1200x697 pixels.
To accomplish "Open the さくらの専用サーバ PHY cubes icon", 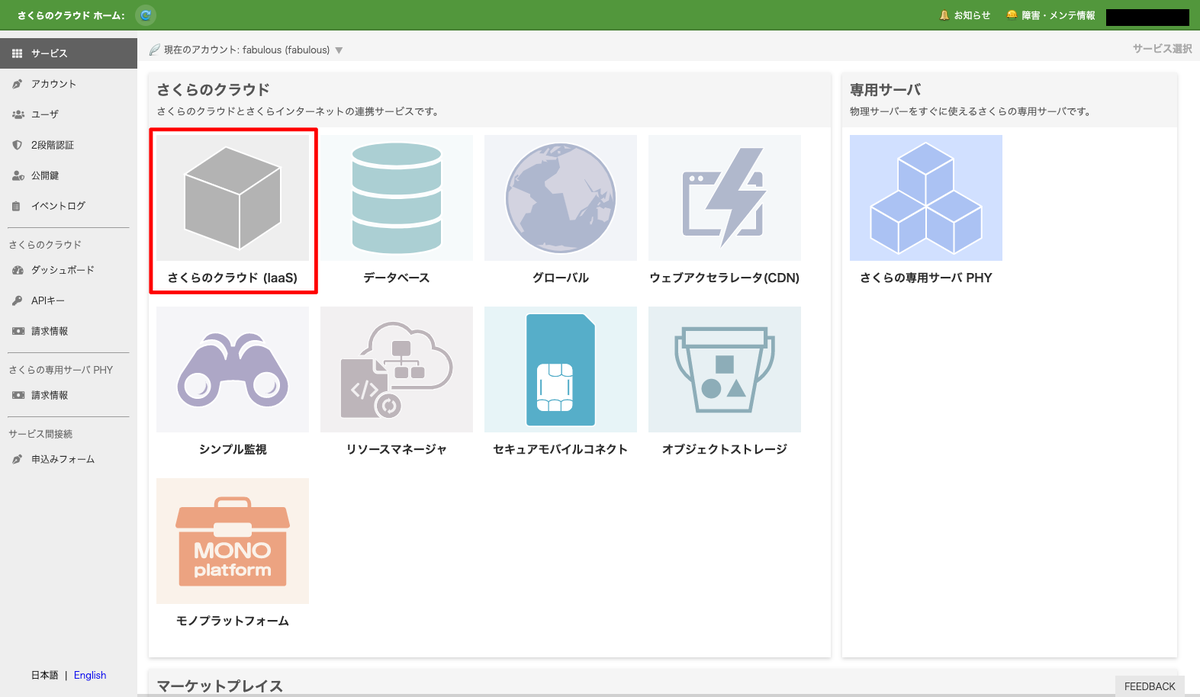I will click(926, 197).
